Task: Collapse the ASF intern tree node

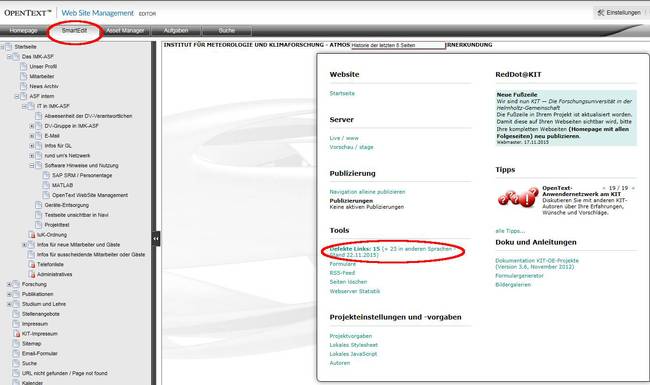Action: click(17, 97)
